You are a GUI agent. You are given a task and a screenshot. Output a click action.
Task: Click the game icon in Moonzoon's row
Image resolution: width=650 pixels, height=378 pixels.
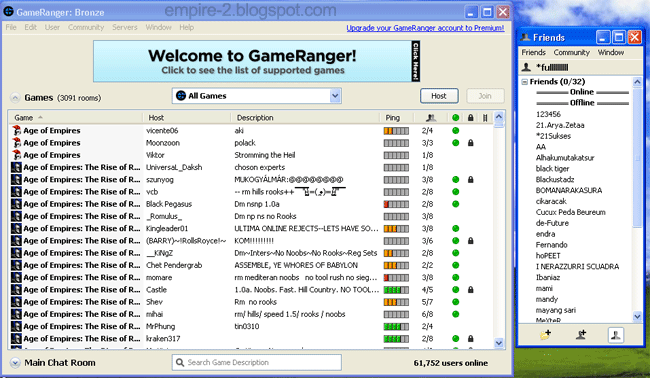pyautogui.click(x=16, y=143)
